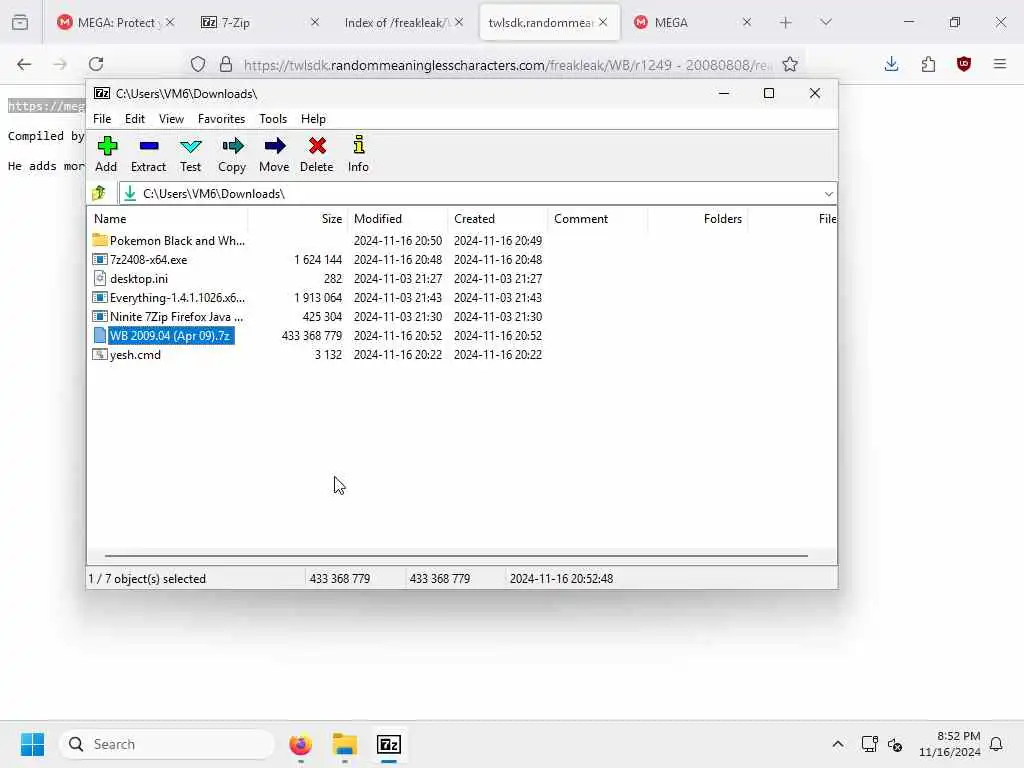Click the Firefox taskbar icon
Image resolution: width=1024 pixels, height=768 pixels.
[x=300, y=744]
